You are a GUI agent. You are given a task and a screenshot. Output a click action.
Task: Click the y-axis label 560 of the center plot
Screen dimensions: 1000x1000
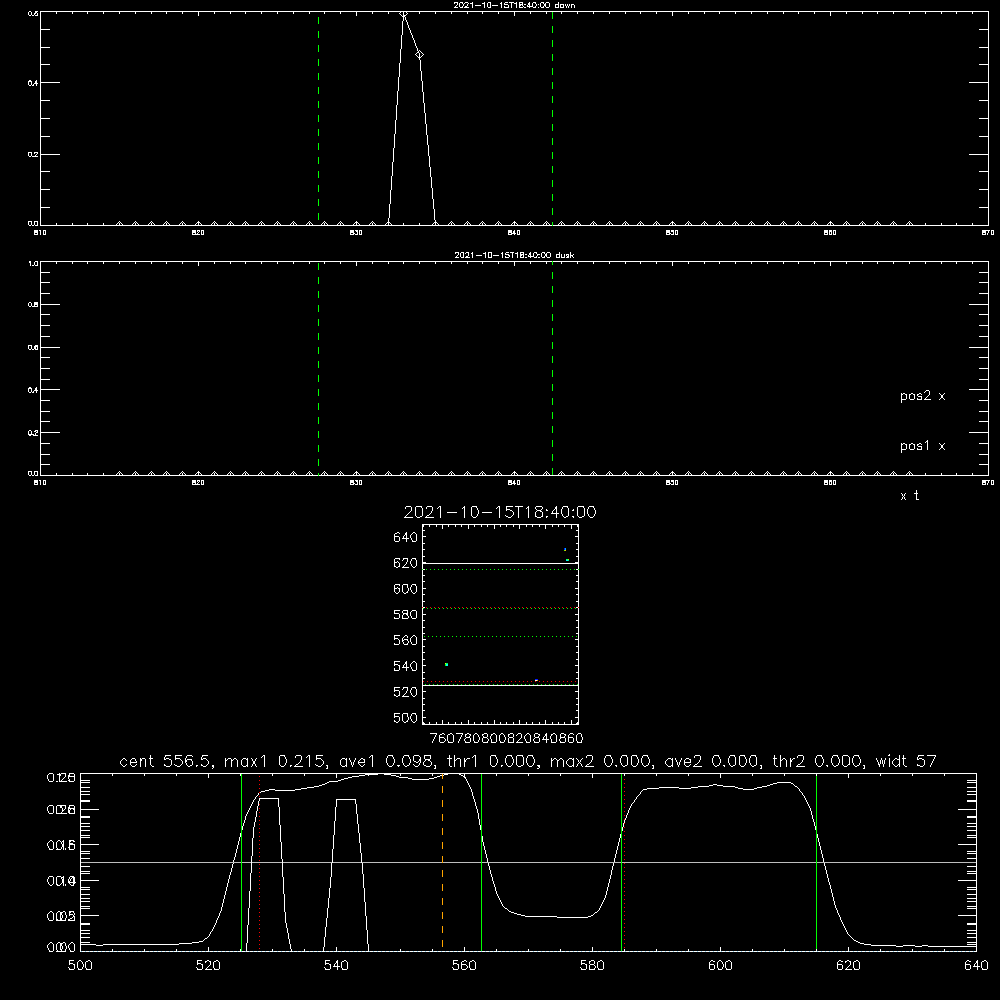(406, 640)
